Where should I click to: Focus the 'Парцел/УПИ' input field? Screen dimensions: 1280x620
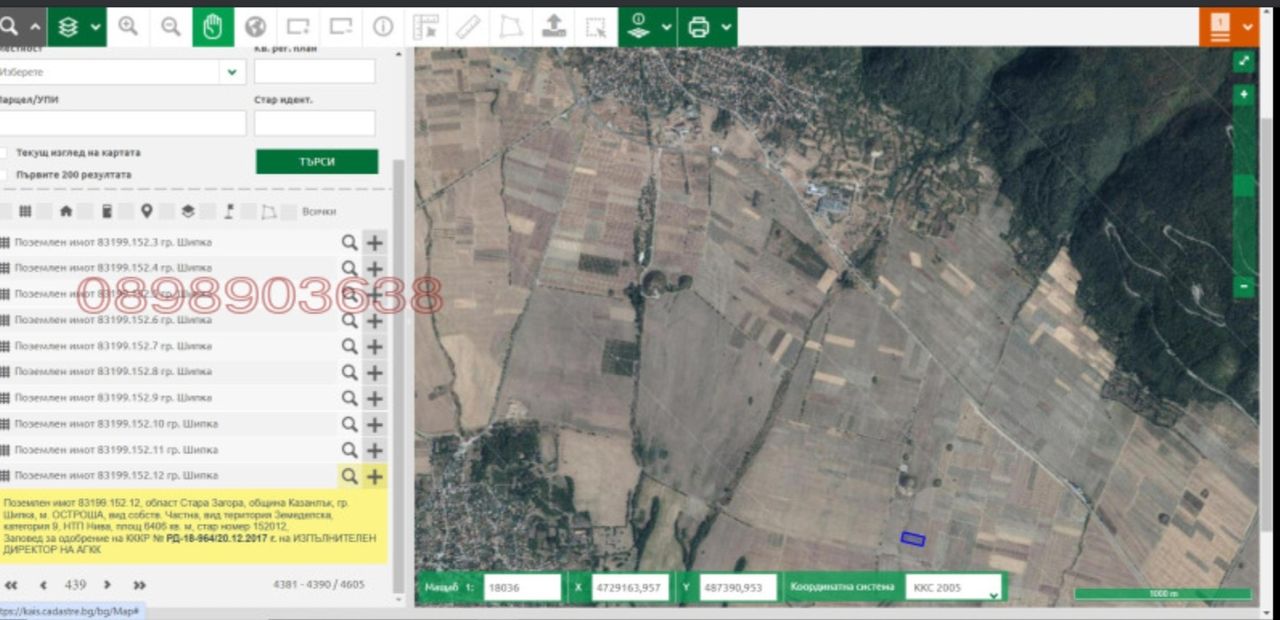[x=122, y=123]
